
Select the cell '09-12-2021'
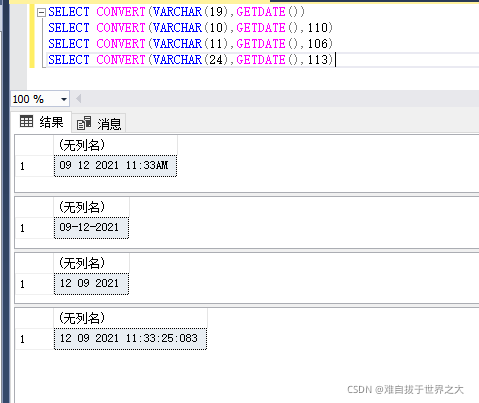point(91,228)
